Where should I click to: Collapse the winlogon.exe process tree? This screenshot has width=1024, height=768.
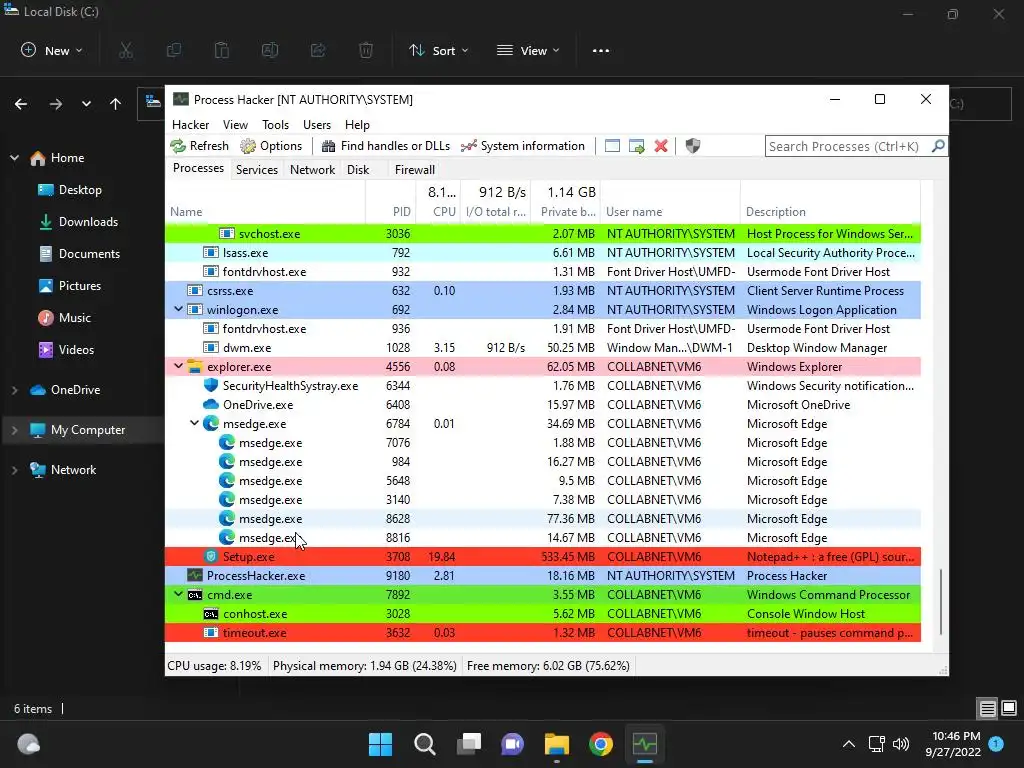click(178, 310)
